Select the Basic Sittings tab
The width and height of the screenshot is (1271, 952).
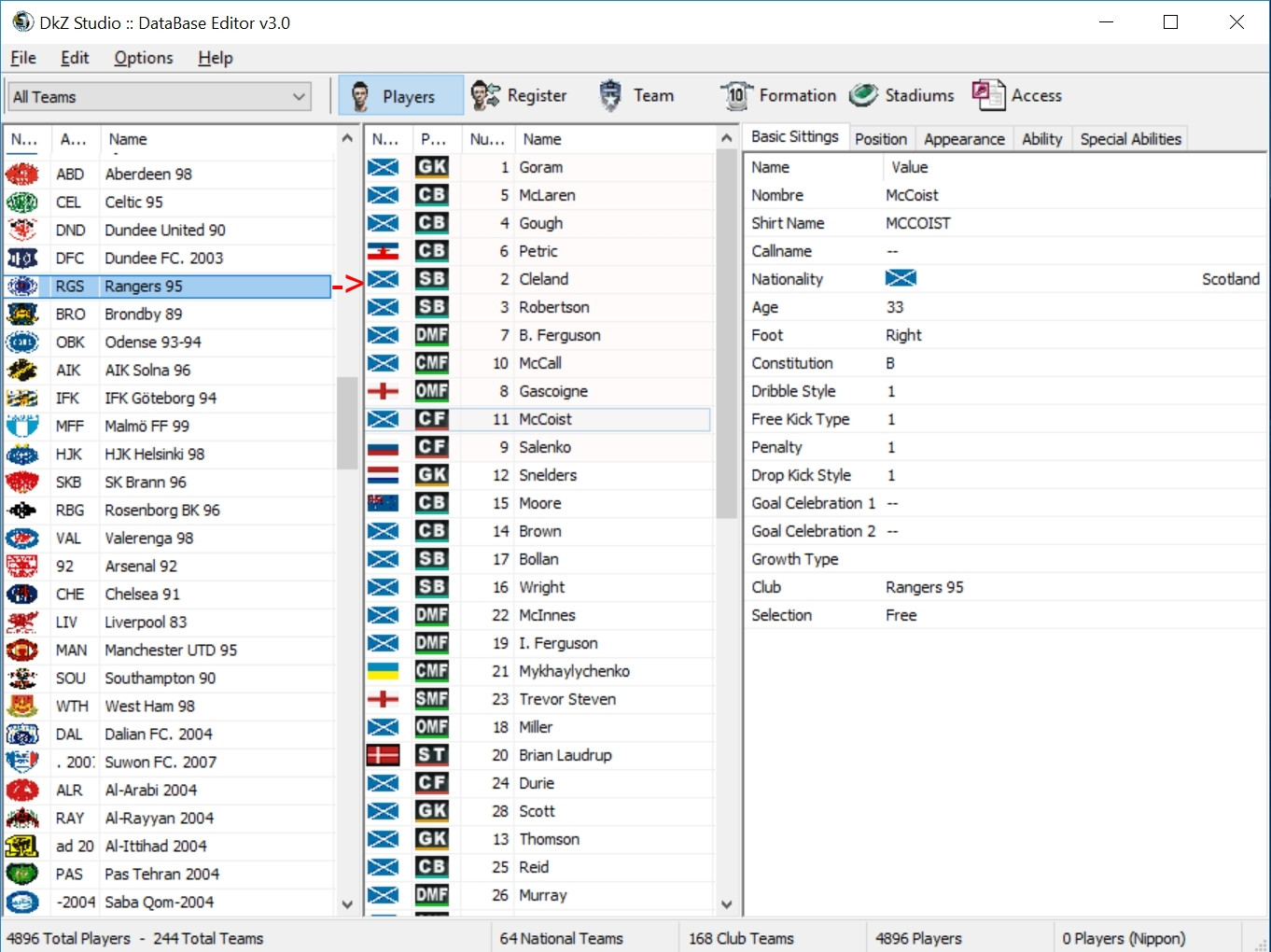click(x=795, y=137)
